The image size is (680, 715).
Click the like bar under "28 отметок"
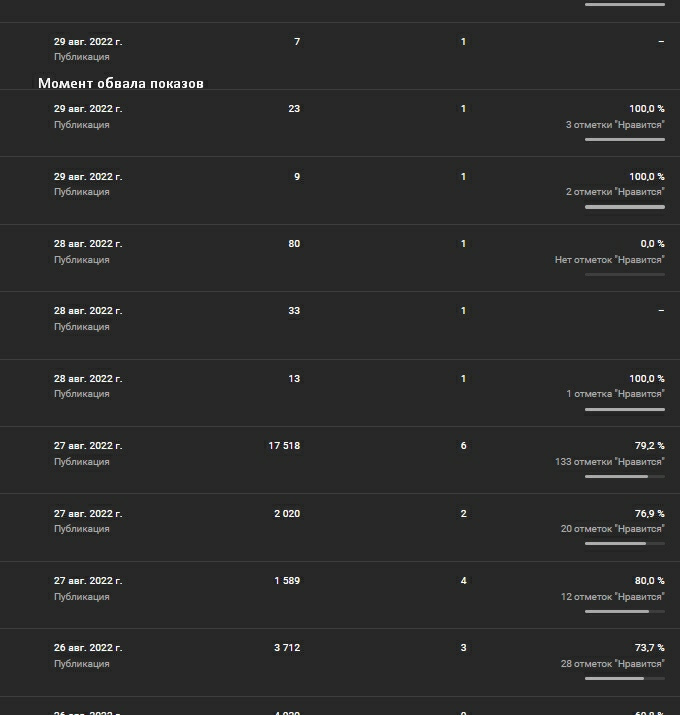[x=624, y=679]
